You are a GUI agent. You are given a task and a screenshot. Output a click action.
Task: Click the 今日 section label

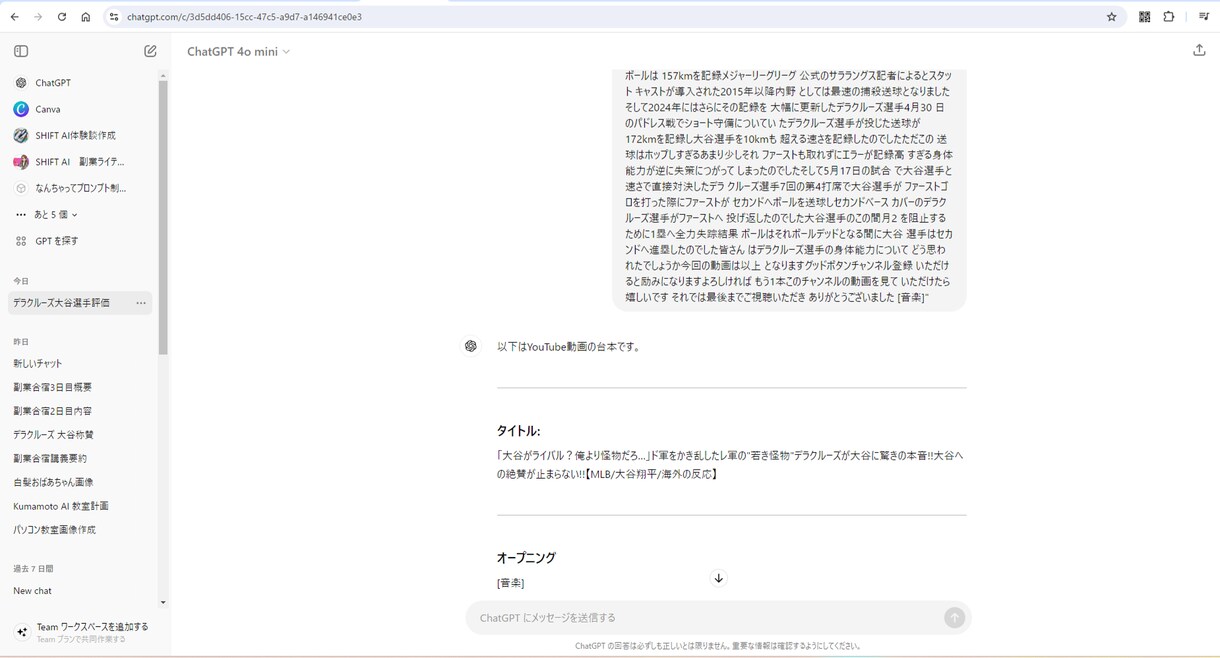[x=21, y=281]
